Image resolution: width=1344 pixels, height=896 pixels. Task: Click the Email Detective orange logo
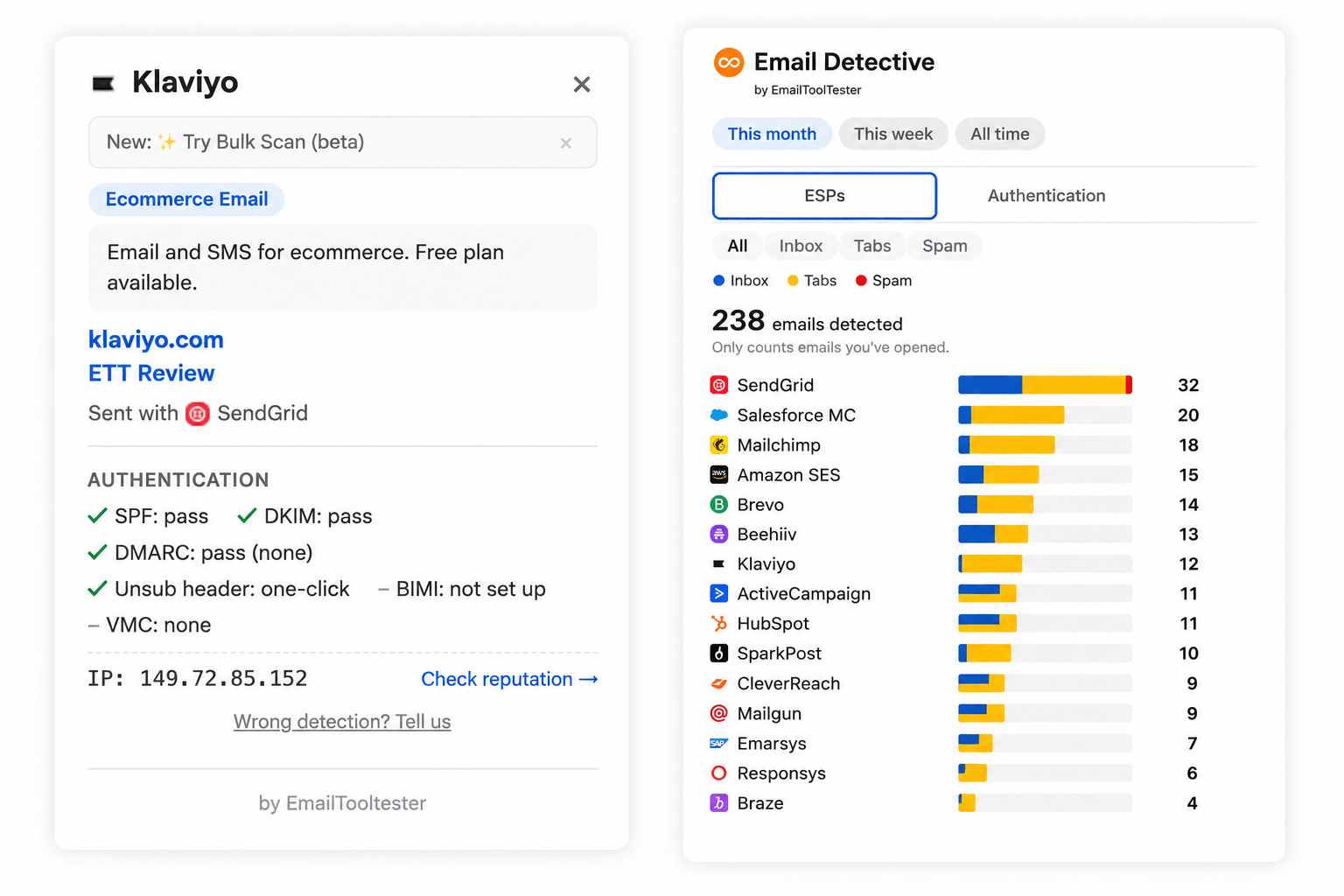[729, 62]
